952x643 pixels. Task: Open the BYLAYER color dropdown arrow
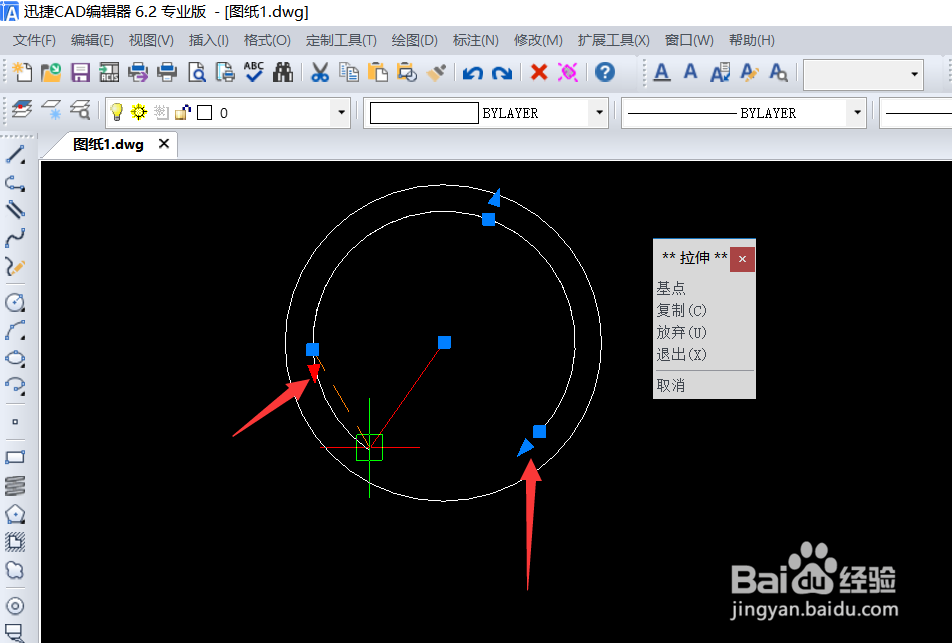pyautogui.click(x=599, y=112)
